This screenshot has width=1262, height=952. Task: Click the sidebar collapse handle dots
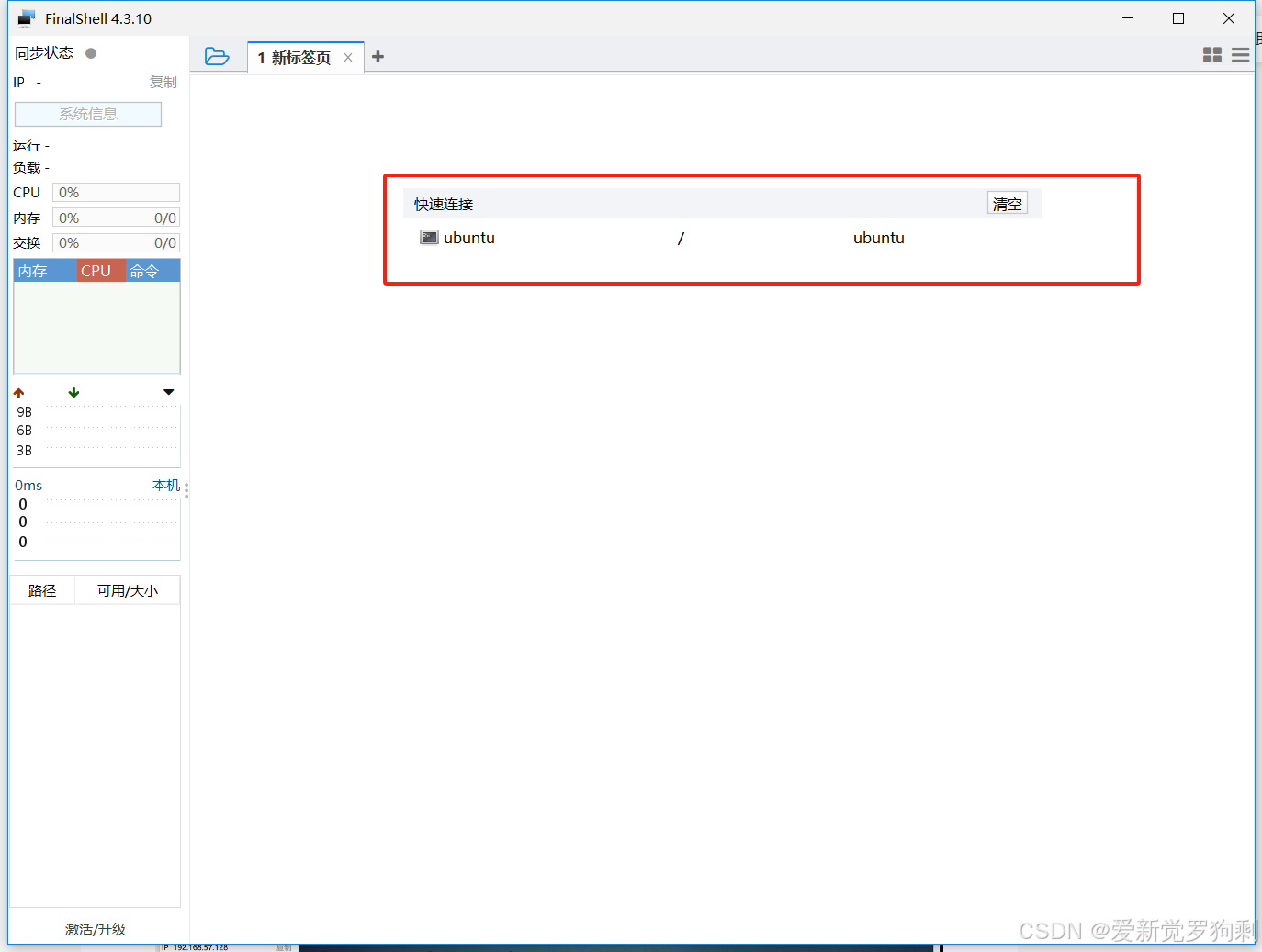pyautogui.click(x=186, y=490)
